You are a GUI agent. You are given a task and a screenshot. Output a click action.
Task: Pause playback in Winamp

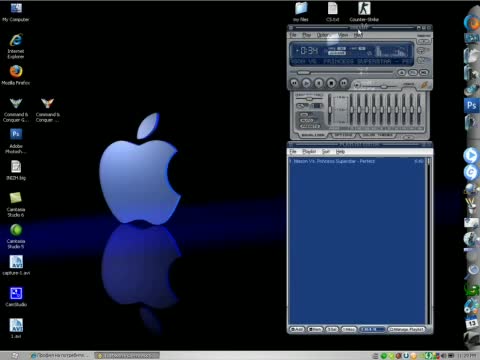coord(319,83)
